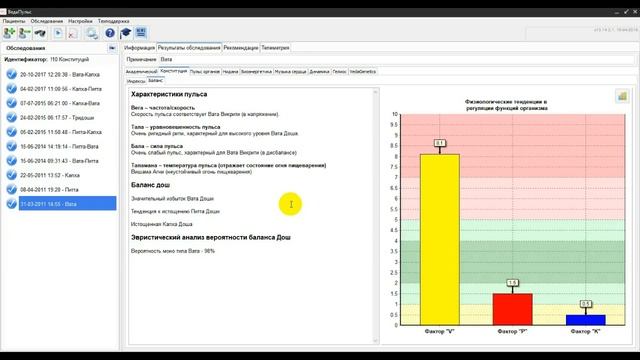Toggle check mark beside 24-02-2015 examination
Image resolution: width=640 pixels, height=360 pixels.
(x=11, y=117)
